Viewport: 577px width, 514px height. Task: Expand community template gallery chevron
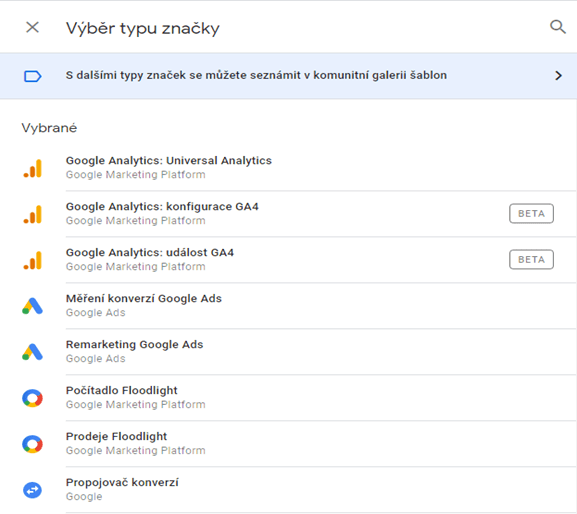click(558, 76)
